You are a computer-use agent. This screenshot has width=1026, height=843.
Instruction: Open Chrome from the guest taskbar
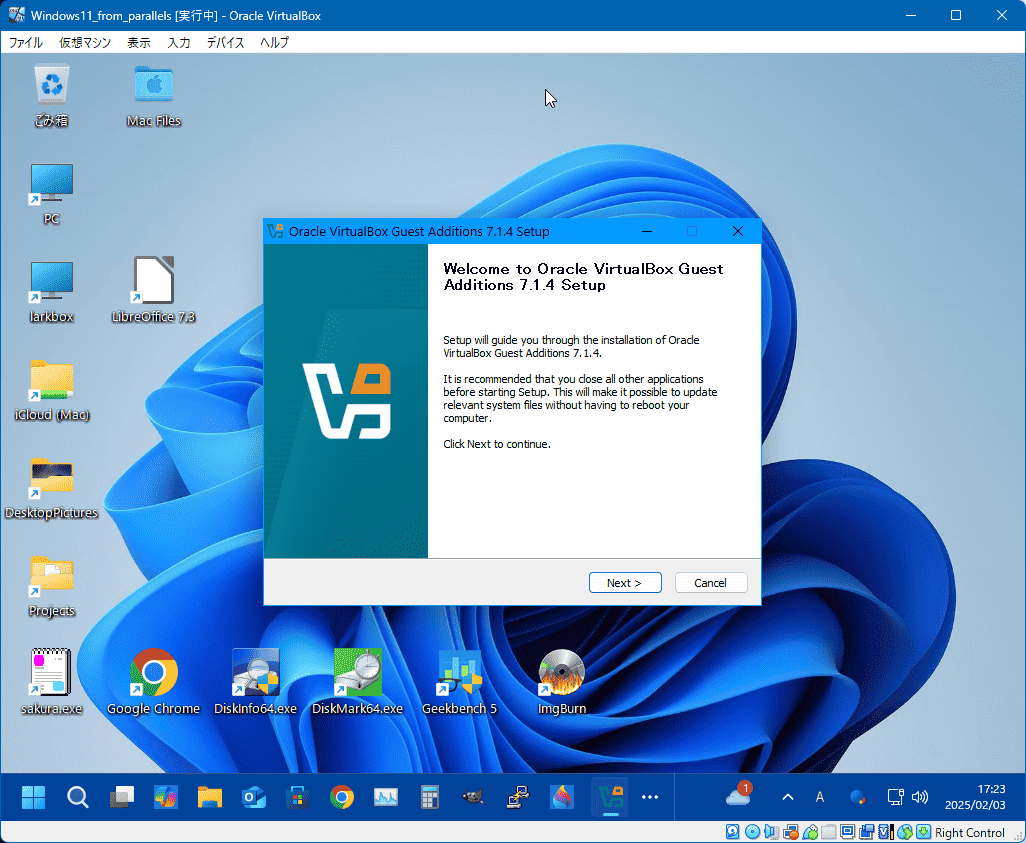342,797
